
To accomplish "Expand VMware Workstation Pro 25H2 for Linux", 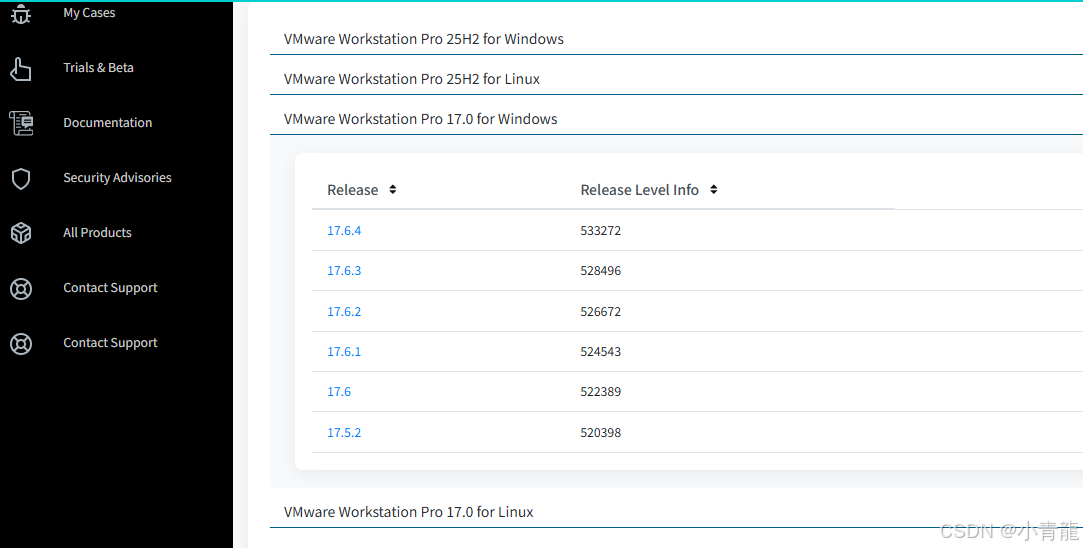I will pyautogui.click(x=412, y=79).
